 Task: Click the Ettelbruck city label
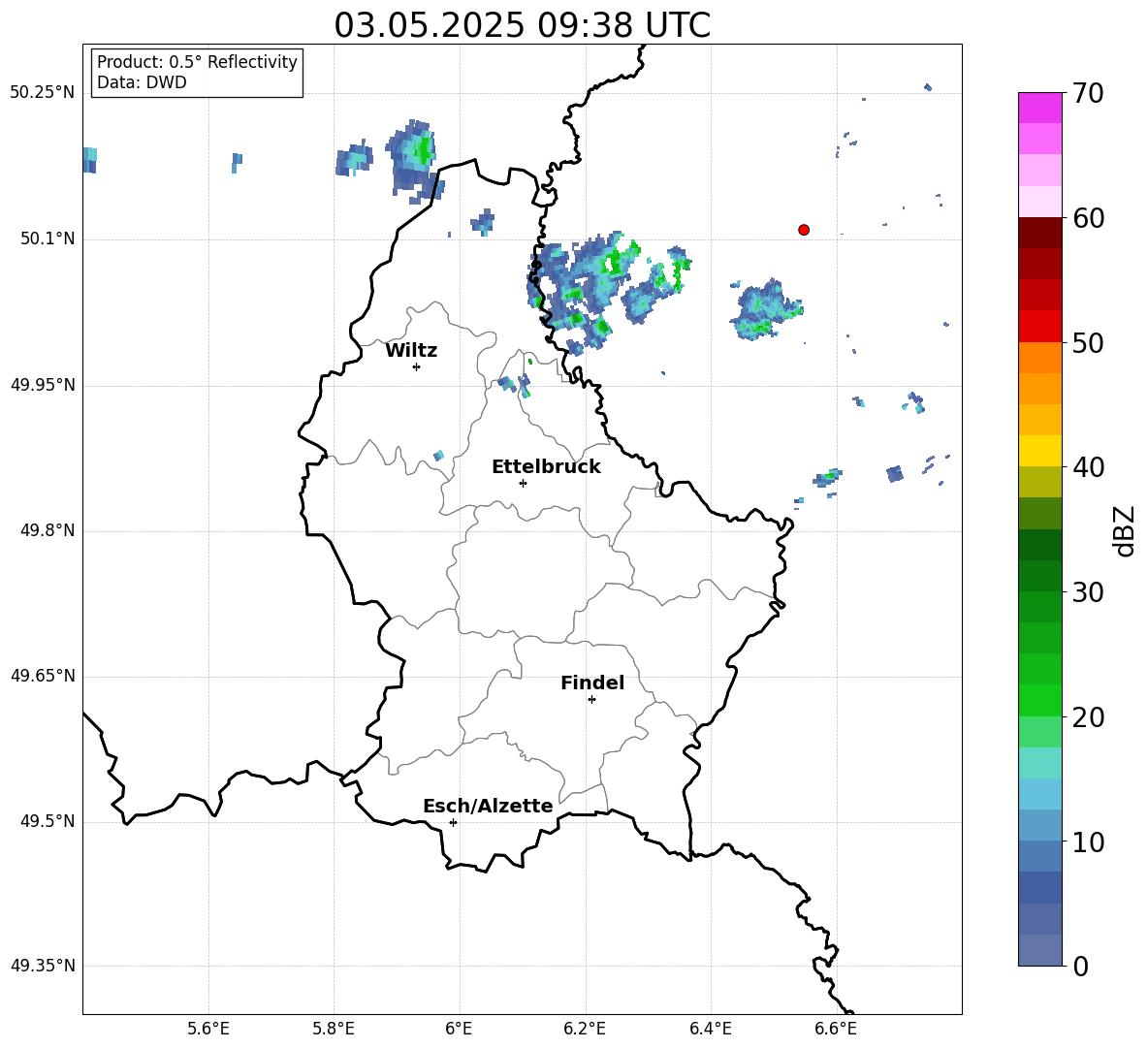pos(546,467)
